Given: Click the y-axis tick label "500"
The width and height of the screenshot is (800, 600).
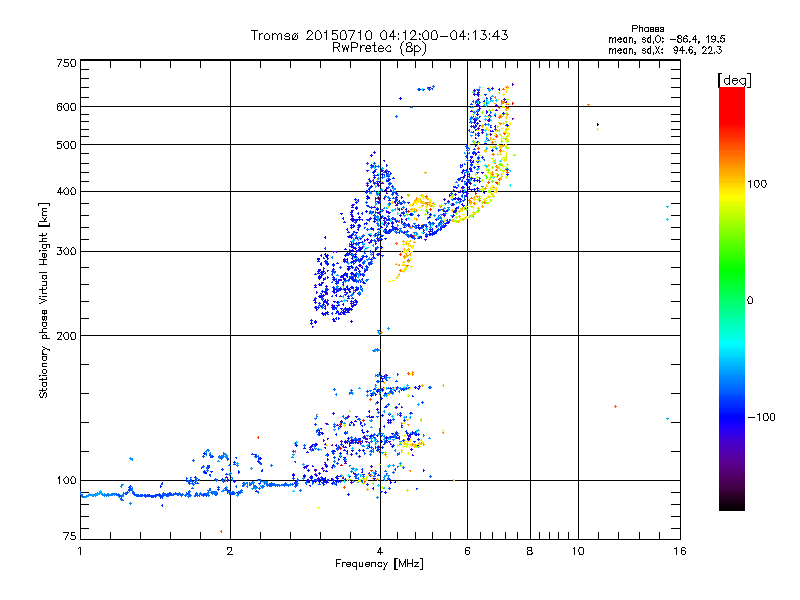Looking at the screenshot, I should [66, 145].
